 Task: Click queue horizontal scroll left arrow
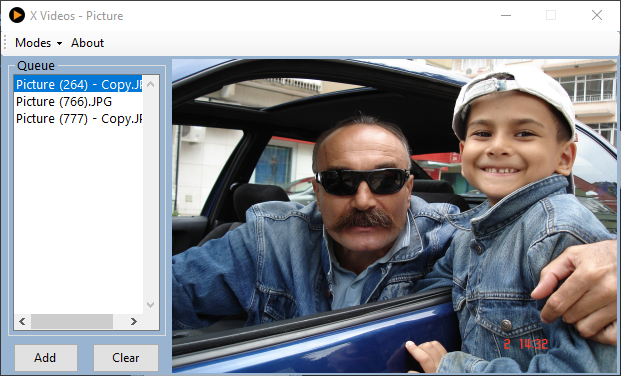[23, 321]
